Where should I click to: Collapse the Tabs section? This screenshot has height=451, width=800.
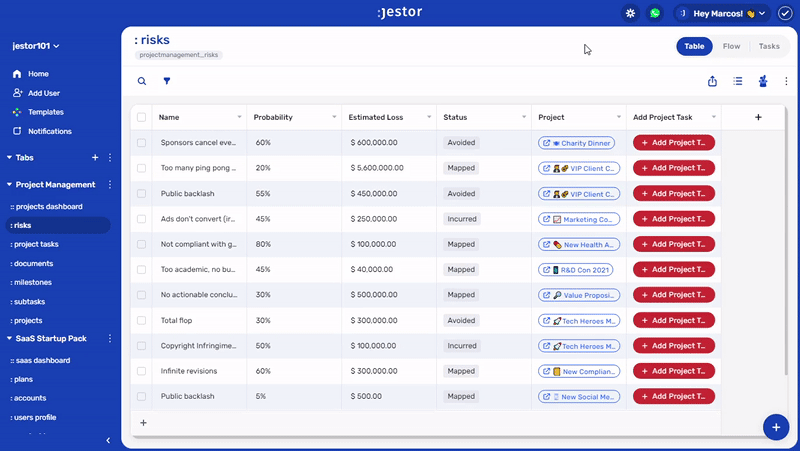[9, 158]
